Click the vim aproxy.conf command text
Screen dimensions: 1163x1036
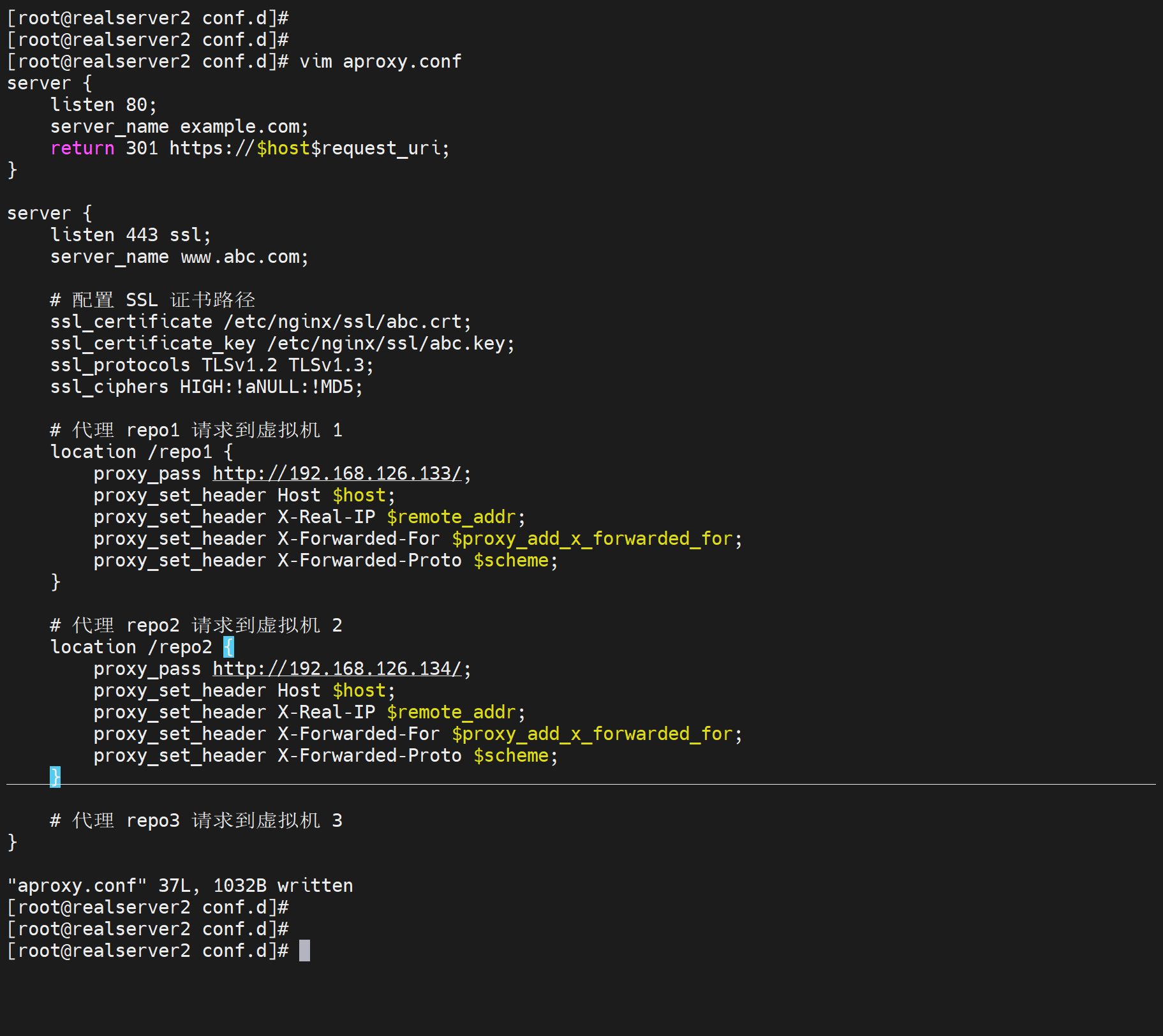(380, 61)
